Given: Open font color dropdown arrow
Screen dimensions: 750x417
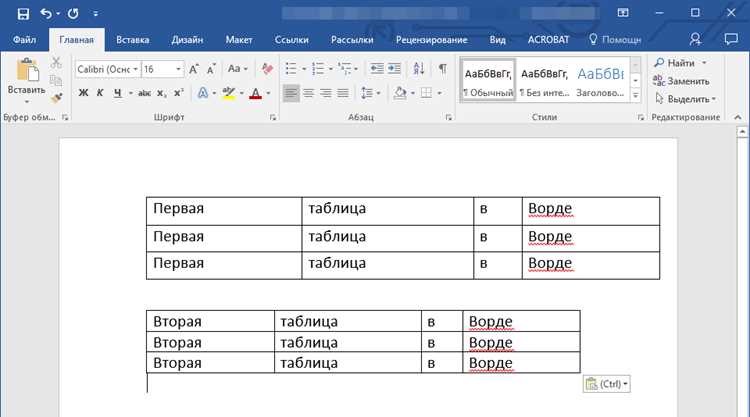Looking at the screenshot, I should point(268,93).
